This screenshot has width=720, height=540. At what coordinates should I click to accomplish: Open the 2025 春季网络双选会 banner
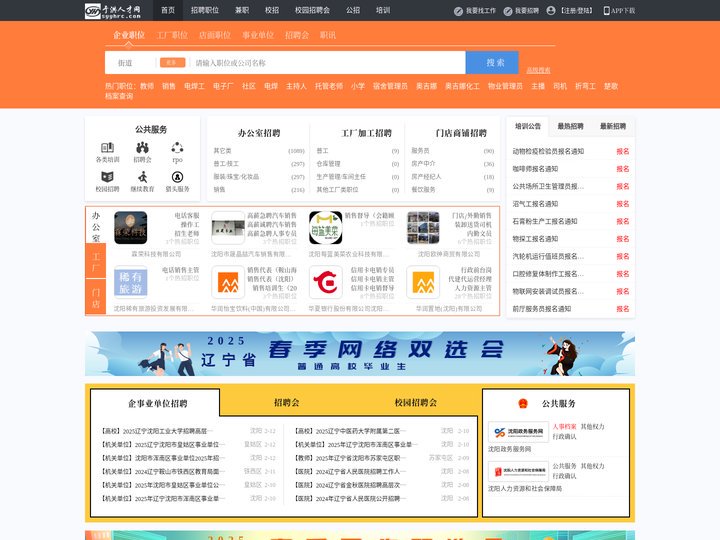click(360, 354)
